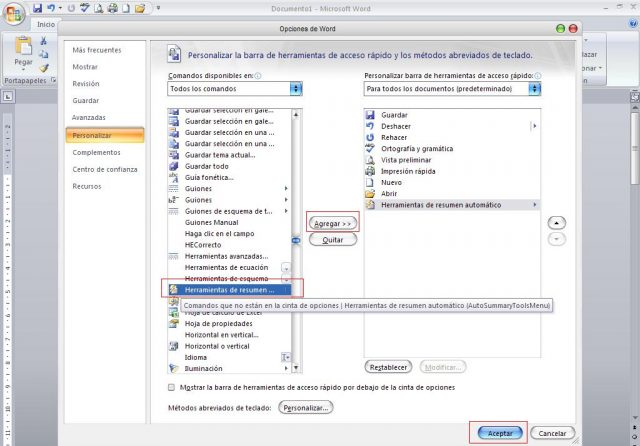Select Herramientas de resumen automático item
This screenshot has height=446, width=640.
coord(452,205)
